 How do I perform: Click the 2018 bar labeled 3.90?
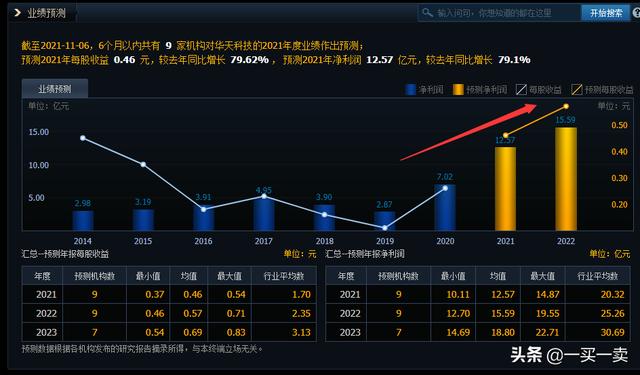click(x=324, y=217)
